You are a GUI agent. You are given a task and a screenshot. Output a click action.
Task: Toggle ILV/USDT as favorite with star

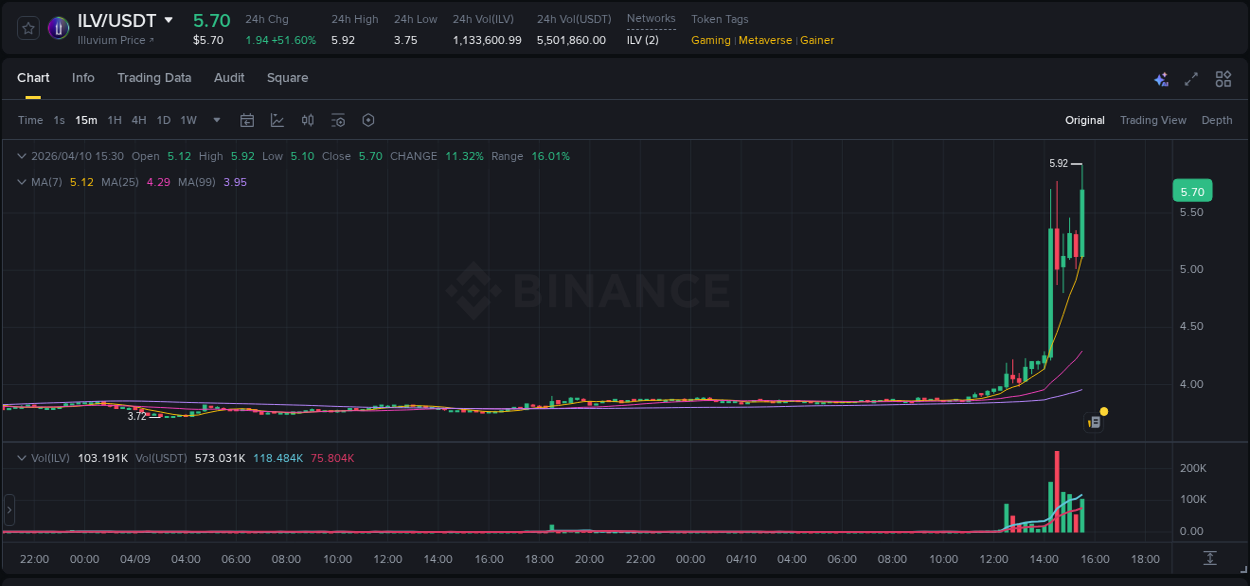point(27,28)
